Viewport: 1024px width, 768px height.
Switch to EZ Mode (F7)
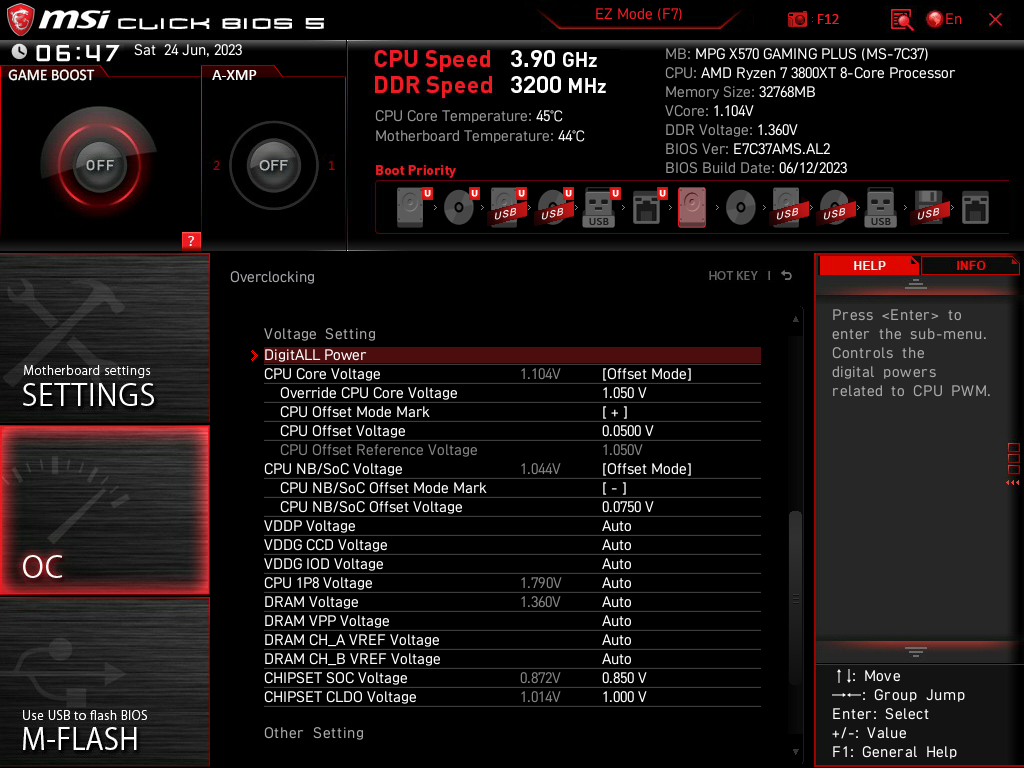pos(639,14)
